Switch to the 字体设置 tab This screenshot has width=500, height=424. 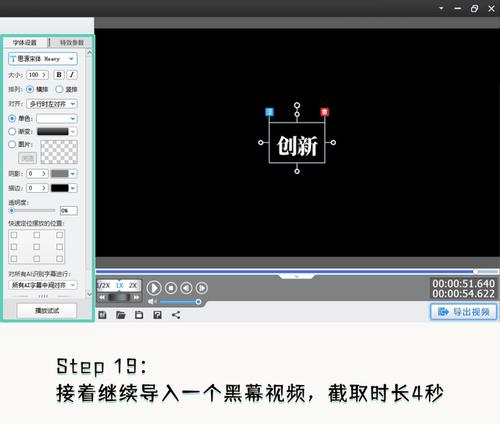(x=25, y=42)
